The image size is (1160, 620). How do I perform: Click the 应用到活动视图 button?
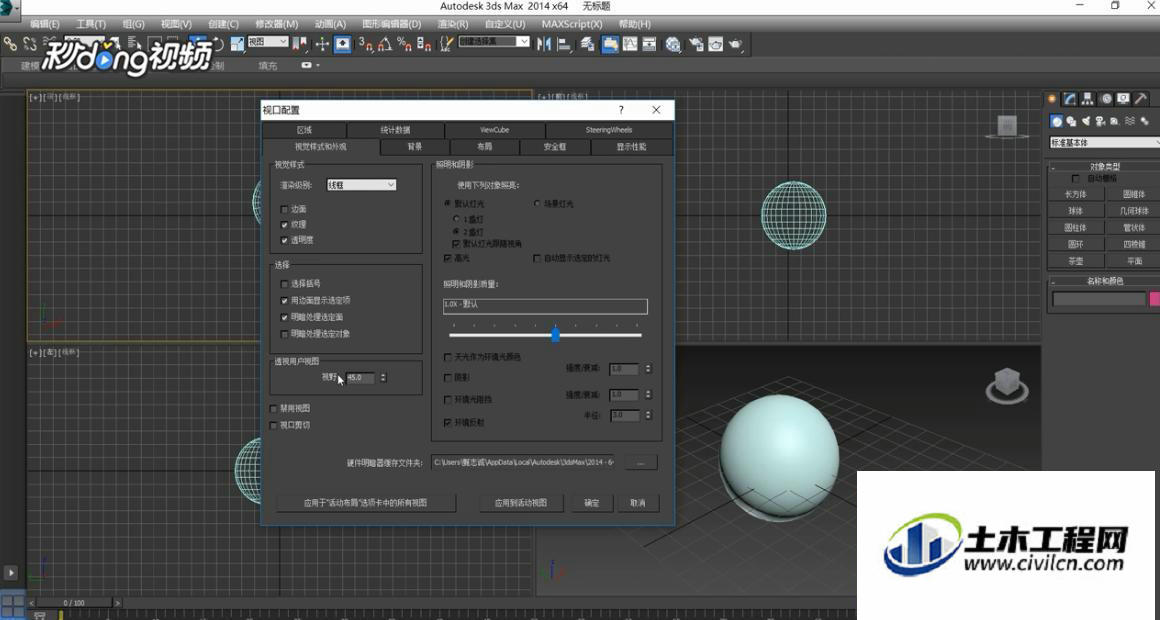[x=521, y=502]
